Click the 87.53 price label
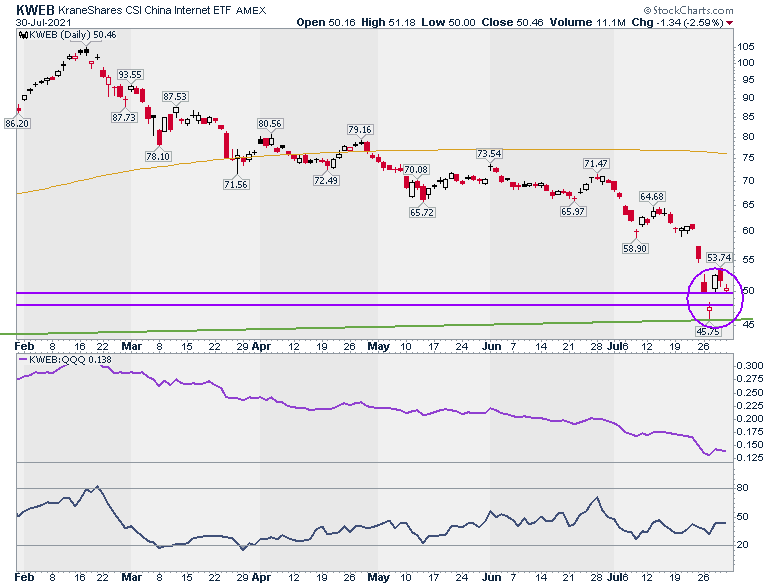 coord(175,97)
